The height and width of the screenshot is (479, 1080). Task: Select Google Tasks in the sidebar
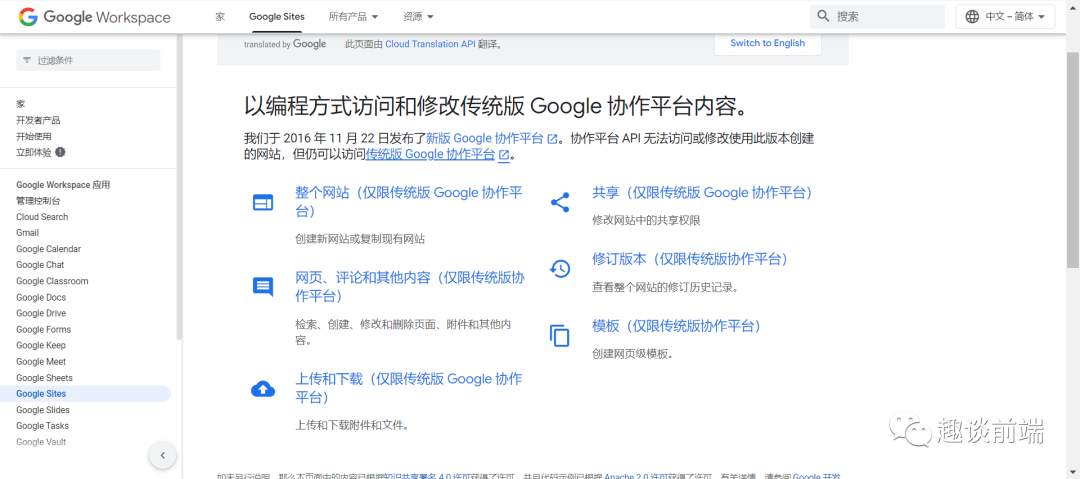click(x=43, y=426)
